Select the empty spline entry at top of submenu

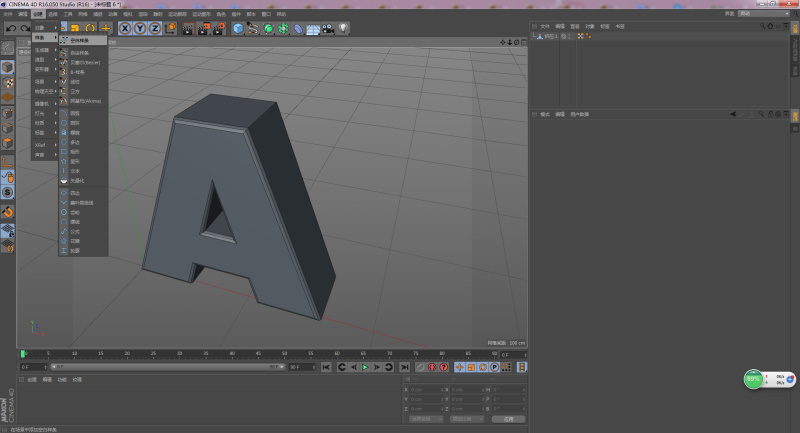(83, 40)
